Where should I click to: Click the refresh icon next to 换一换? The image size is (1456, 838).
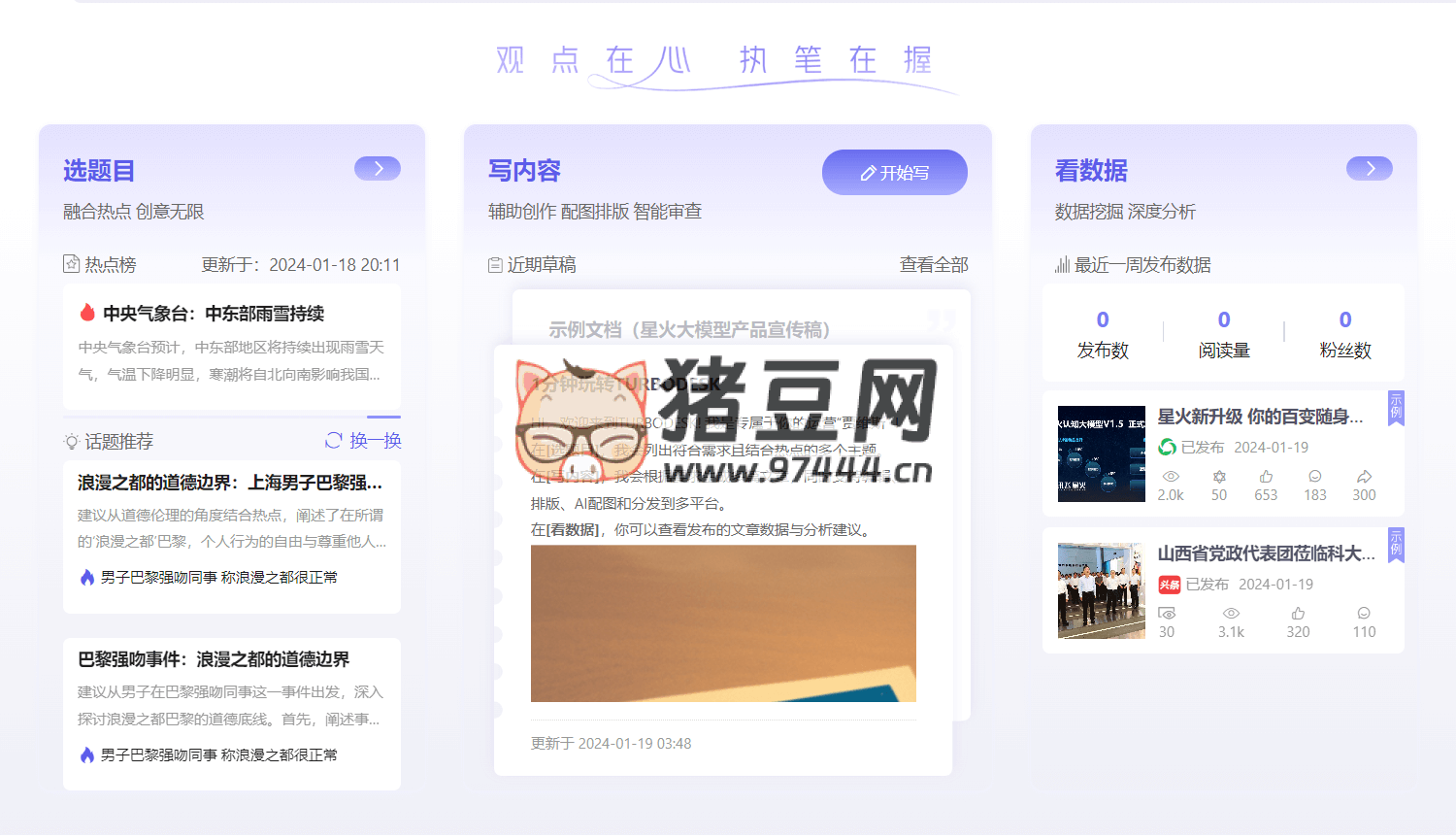[333, 441]
